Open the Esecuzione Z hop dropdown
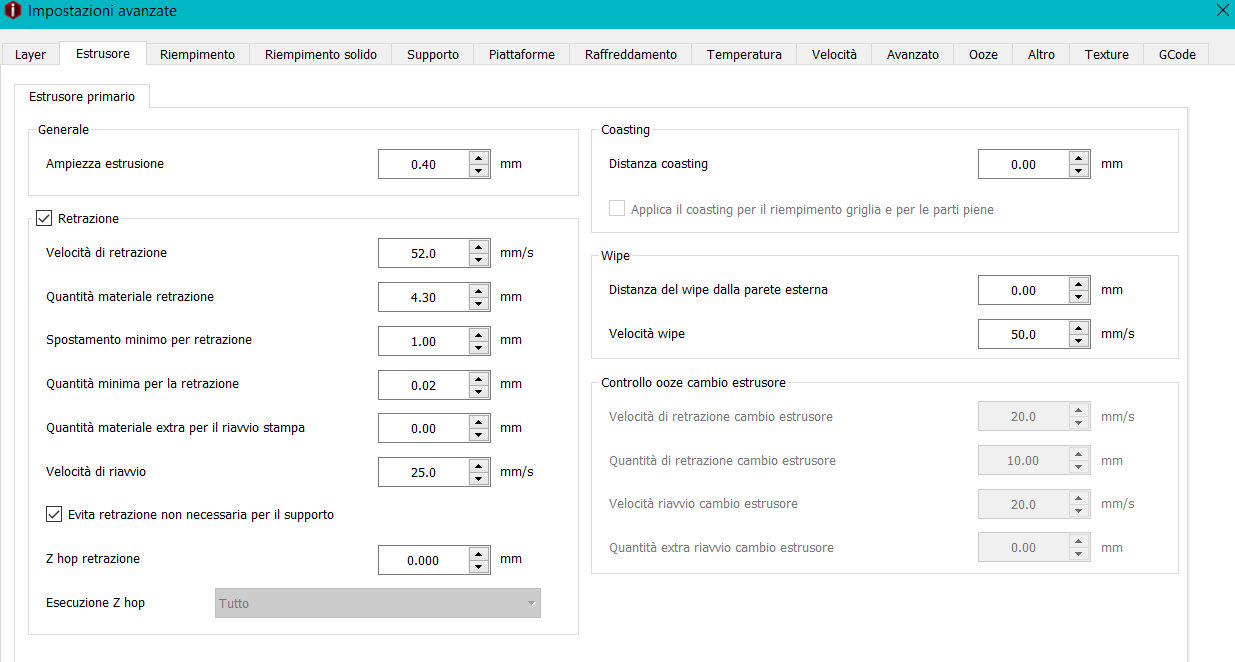1235x662 pixels. [377, 603]
